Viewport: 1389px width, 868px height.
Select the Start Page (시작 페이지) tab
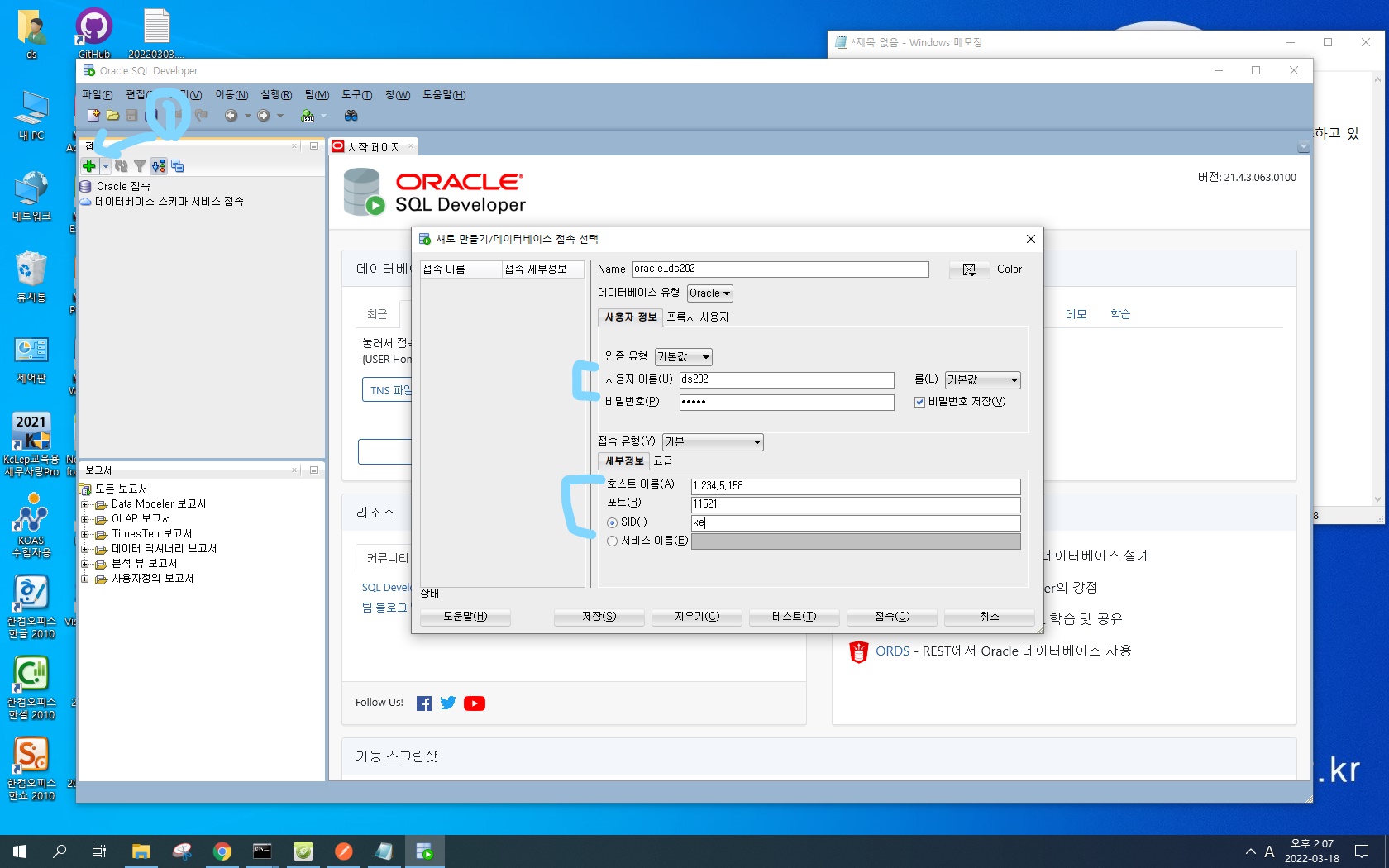point(375,147)
